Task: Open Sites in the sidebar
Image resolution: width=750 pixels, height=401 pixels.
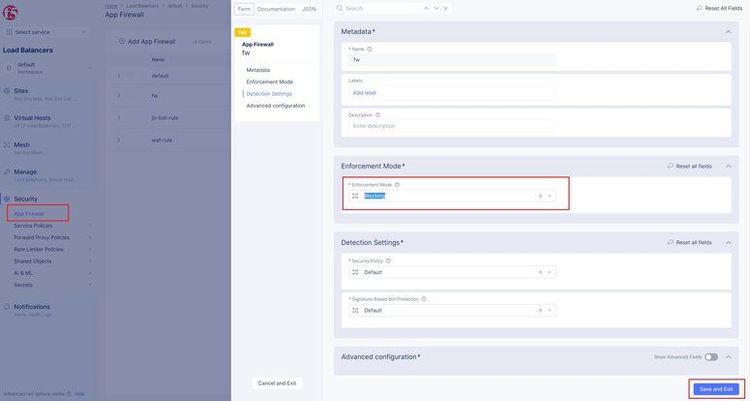Action: pos(21,91)
